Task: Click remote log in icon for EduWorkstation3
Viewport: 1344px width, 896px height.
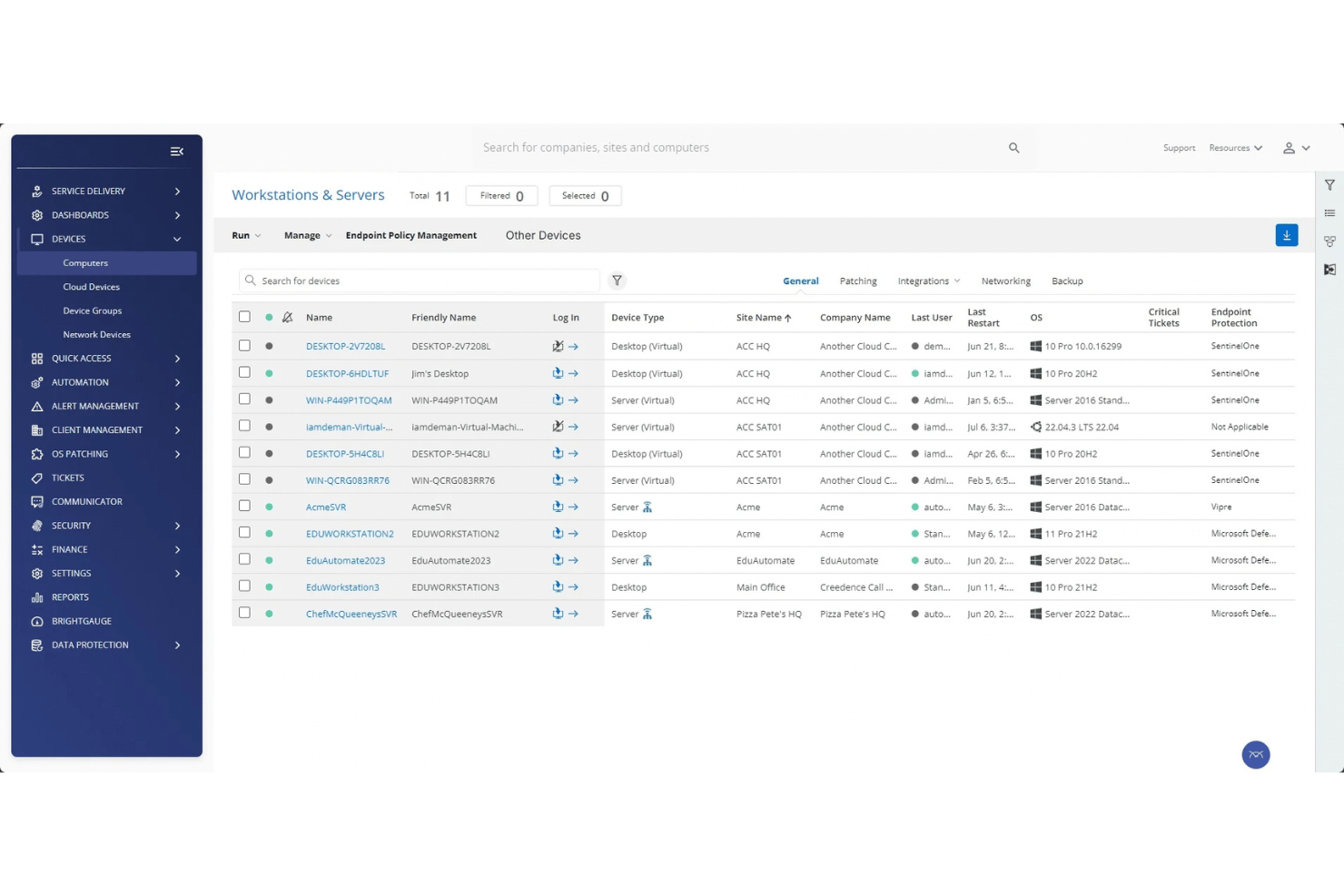Action: tap(558, 586)
